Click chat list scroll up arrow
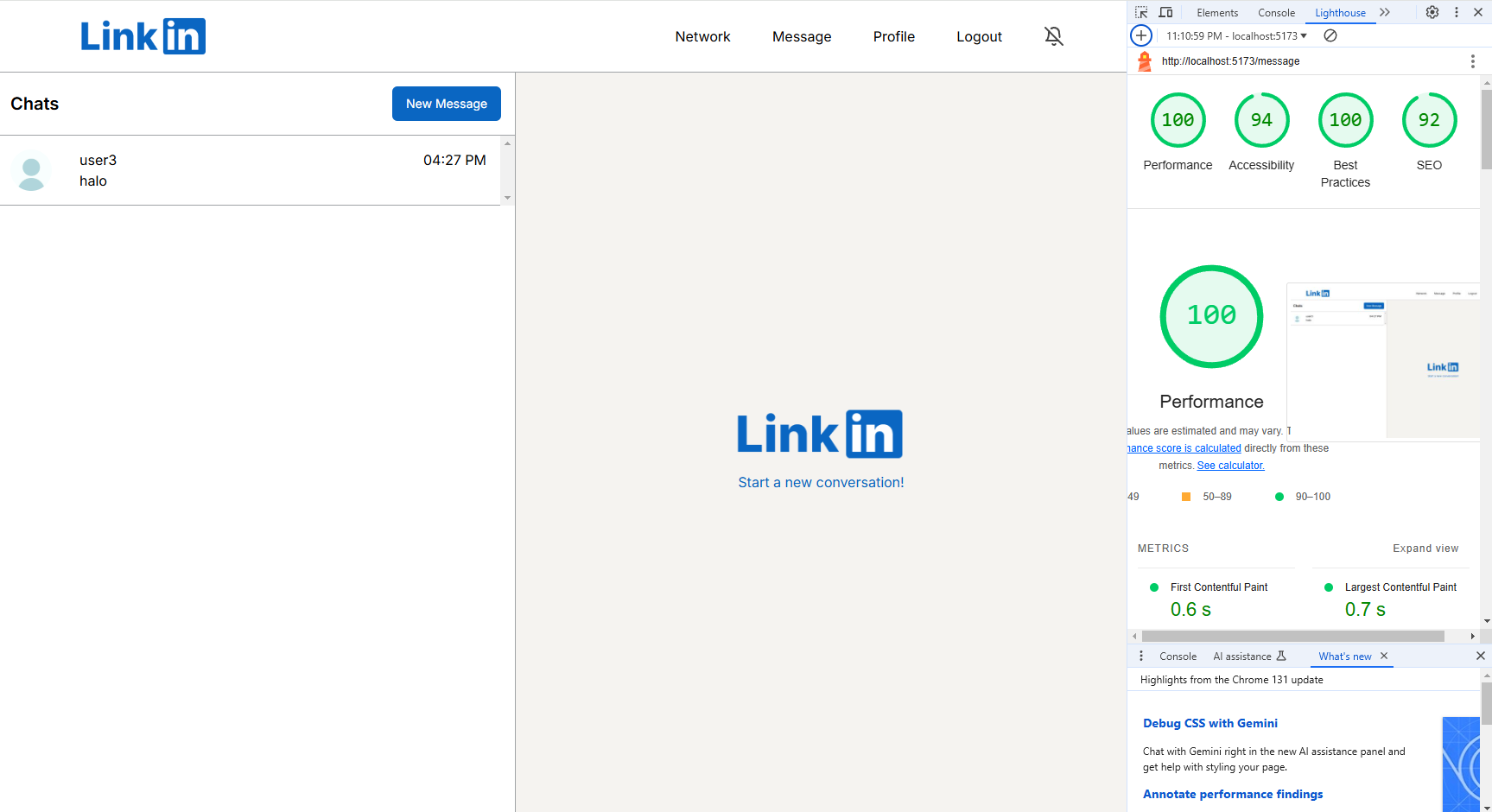Image resolution: width=1492 pixels, height=812 pixels. (x=507, y=143)
